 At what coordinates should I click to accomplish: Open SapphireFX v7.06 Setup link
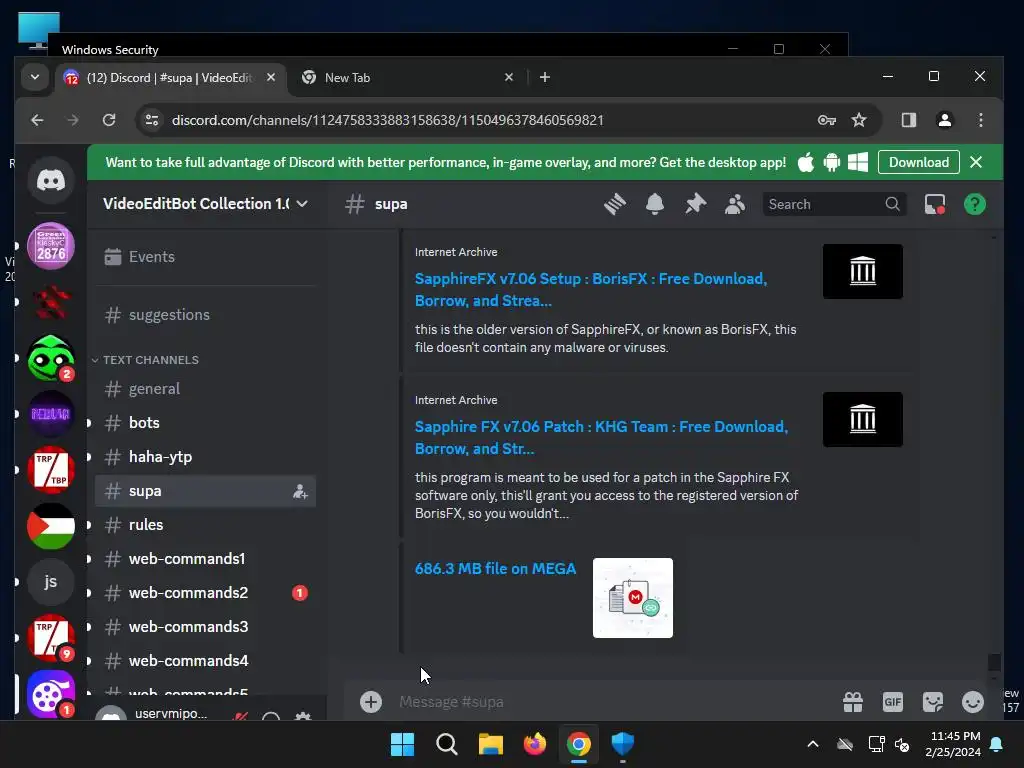click(x=590, y=290)
